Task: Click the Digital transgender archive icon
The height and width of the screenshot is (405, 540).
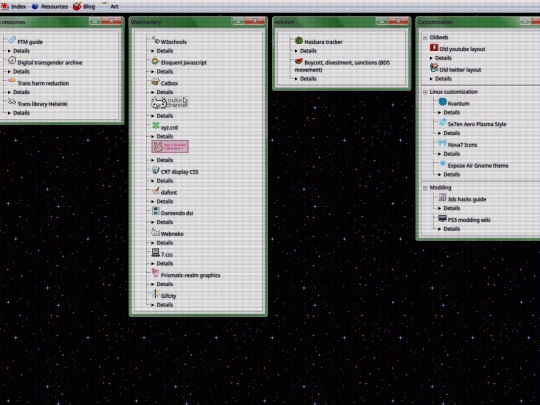Action: click(x=12, y=61)
